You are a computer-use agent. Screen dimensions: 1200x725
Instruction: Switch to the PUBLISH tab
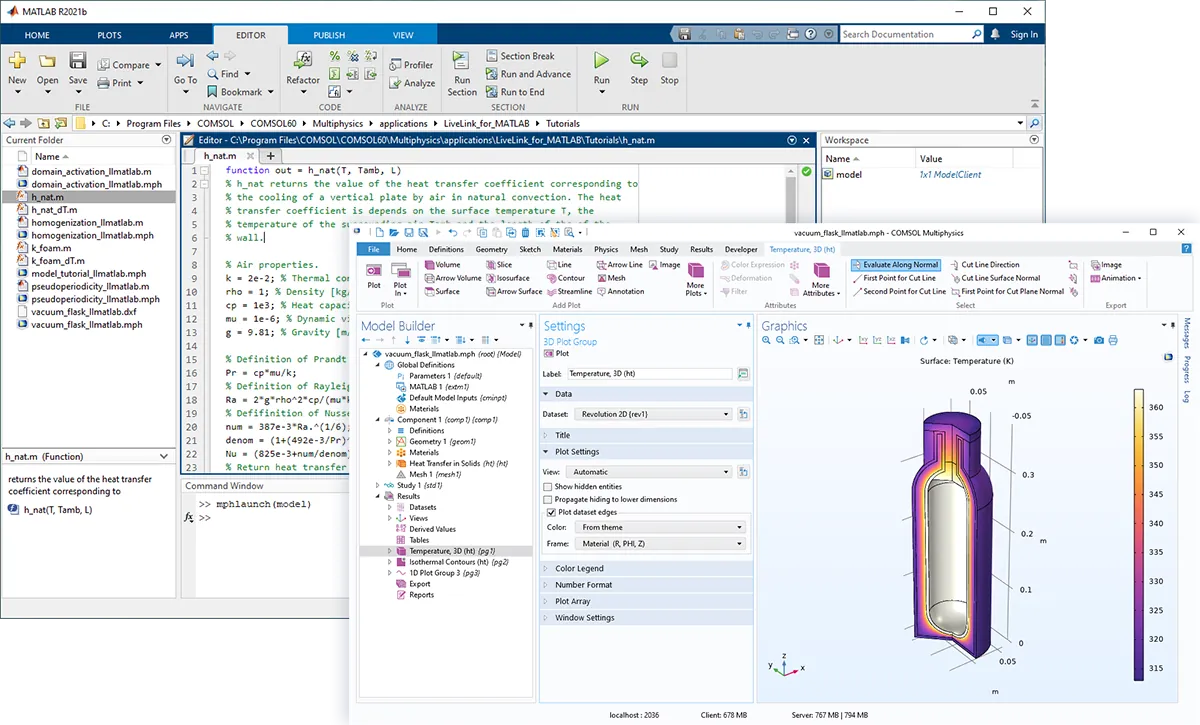pos(329,35)
